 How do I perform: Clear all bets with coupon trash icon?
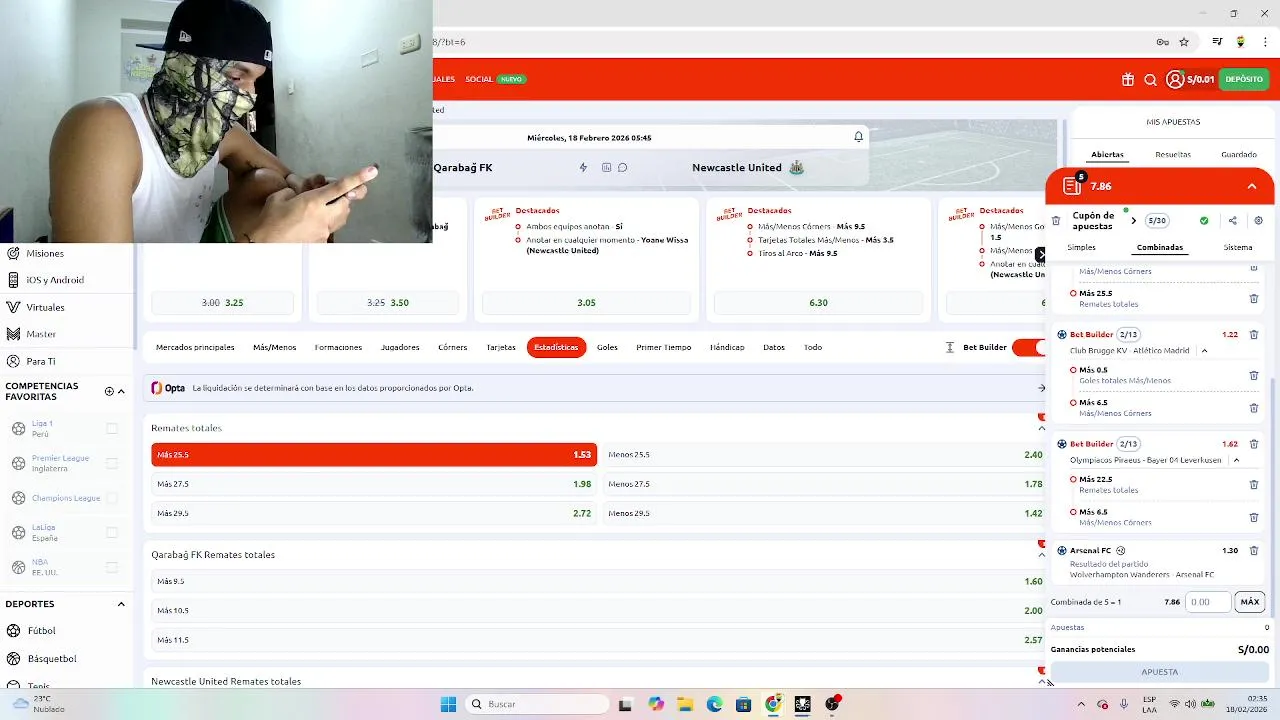pos(1056,221)
